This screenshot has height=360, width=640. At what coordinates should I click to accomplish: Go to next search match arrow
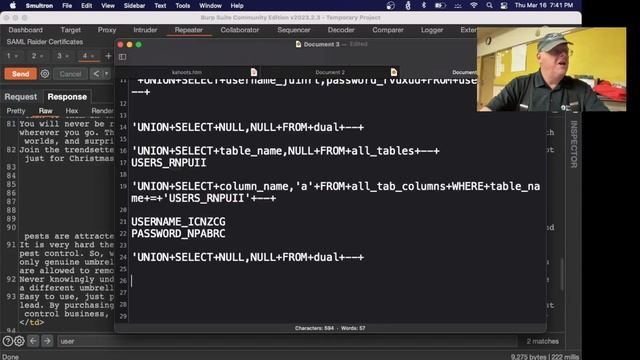point(47,341)
